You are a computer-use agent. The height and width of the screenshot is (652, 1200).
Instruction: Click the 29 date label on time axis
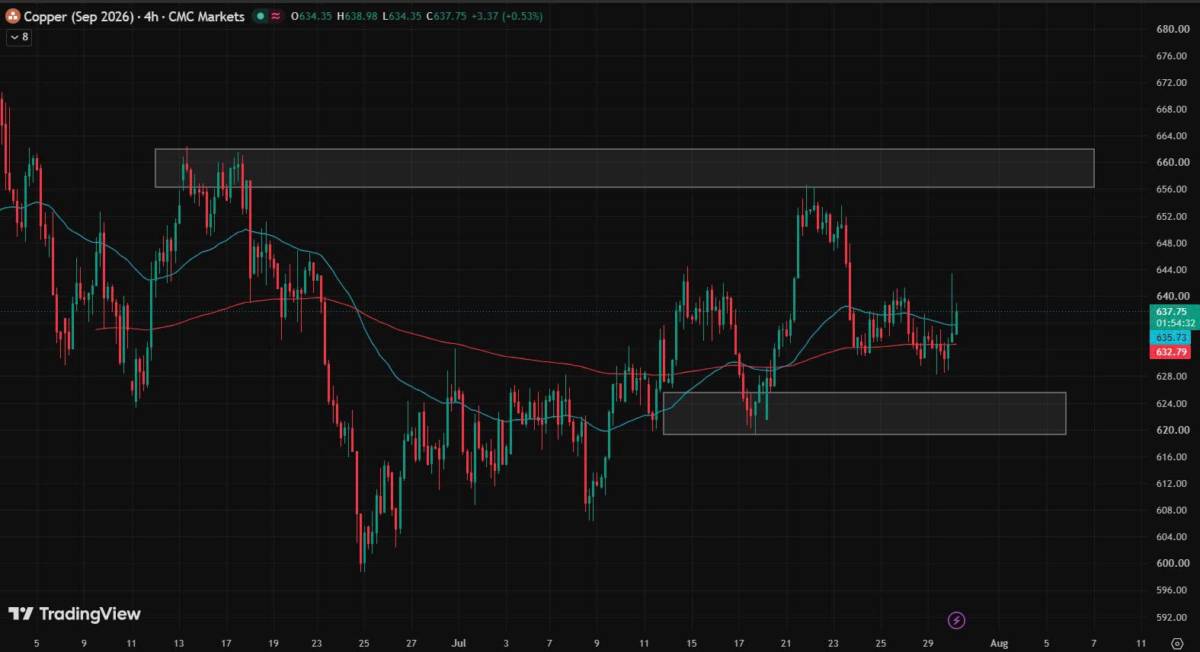[x=929, y=643]
